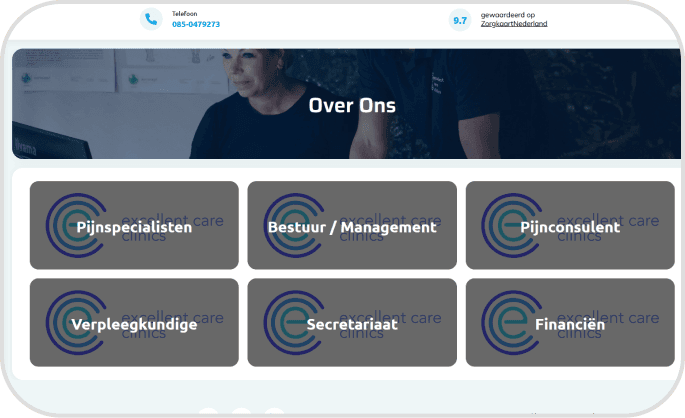
Task: Click the phone handset icon
Action: (151, 19)
